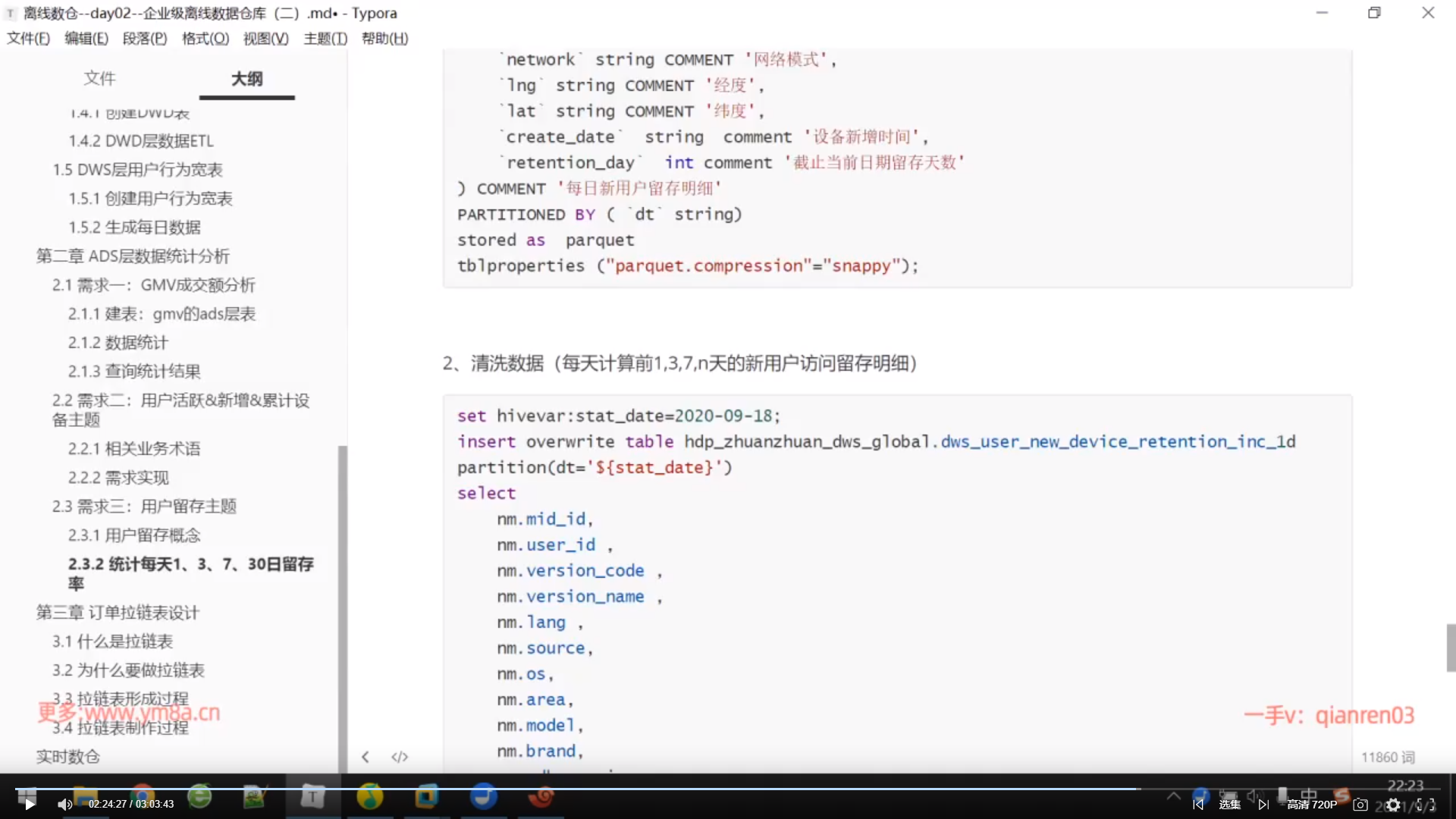The width and height of the screenshot is (1456, 819).
Task: Open the 选集 episode list
Action: (1230, 805)
